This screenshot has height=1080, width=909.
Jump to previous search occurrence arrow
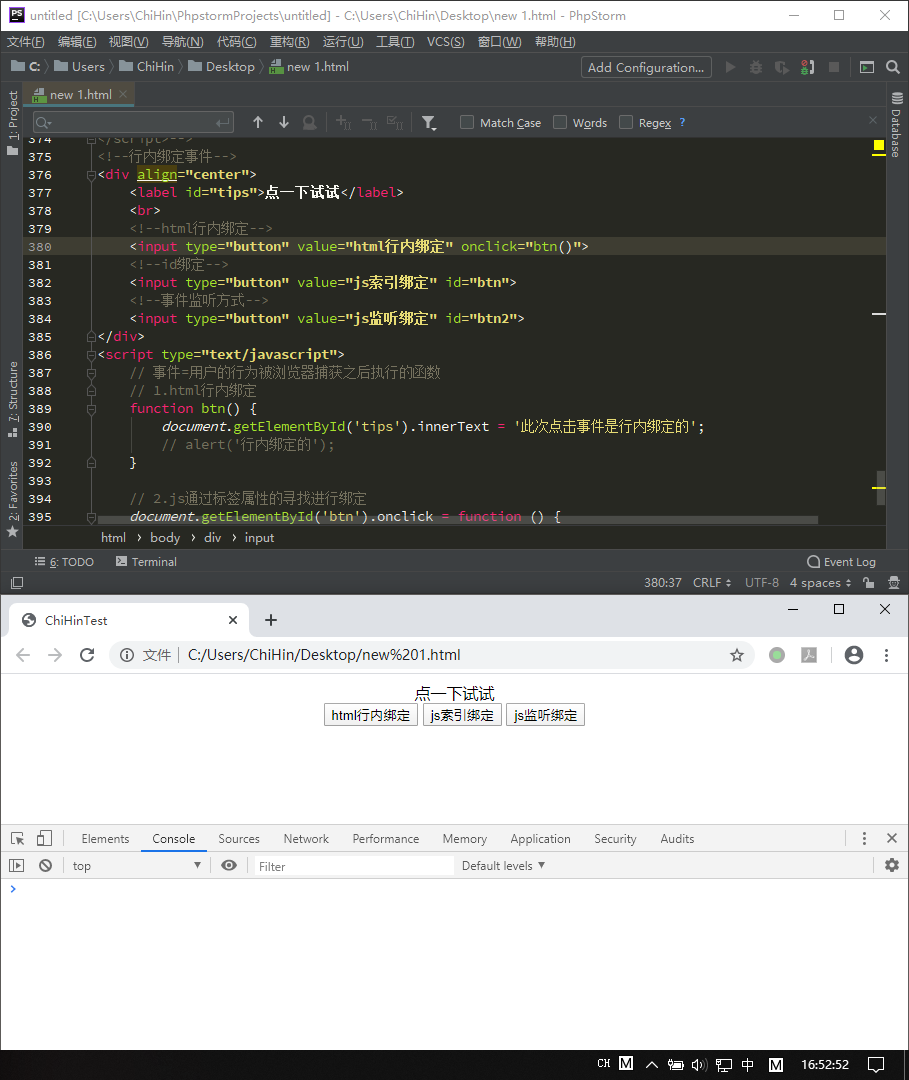(258, 122)
